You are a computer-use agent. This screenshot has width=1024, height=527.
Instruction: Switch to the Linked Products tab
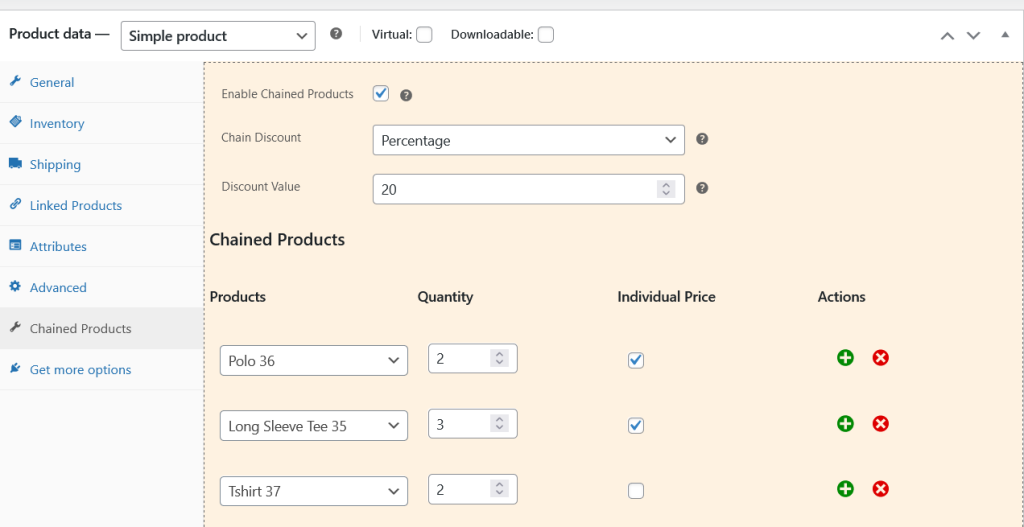click(75, 206)
